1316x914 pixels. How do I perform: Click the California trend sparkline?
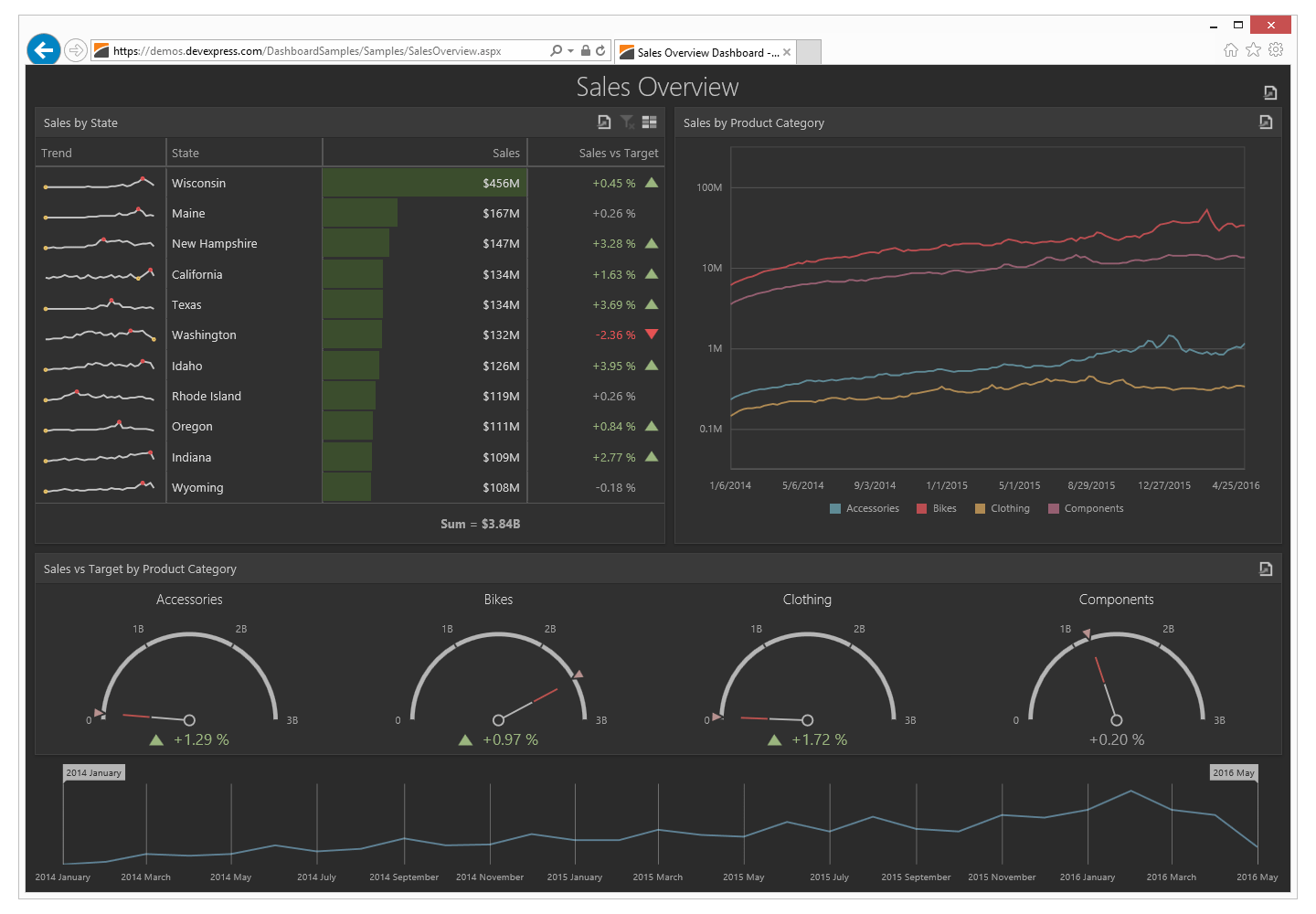100,274
